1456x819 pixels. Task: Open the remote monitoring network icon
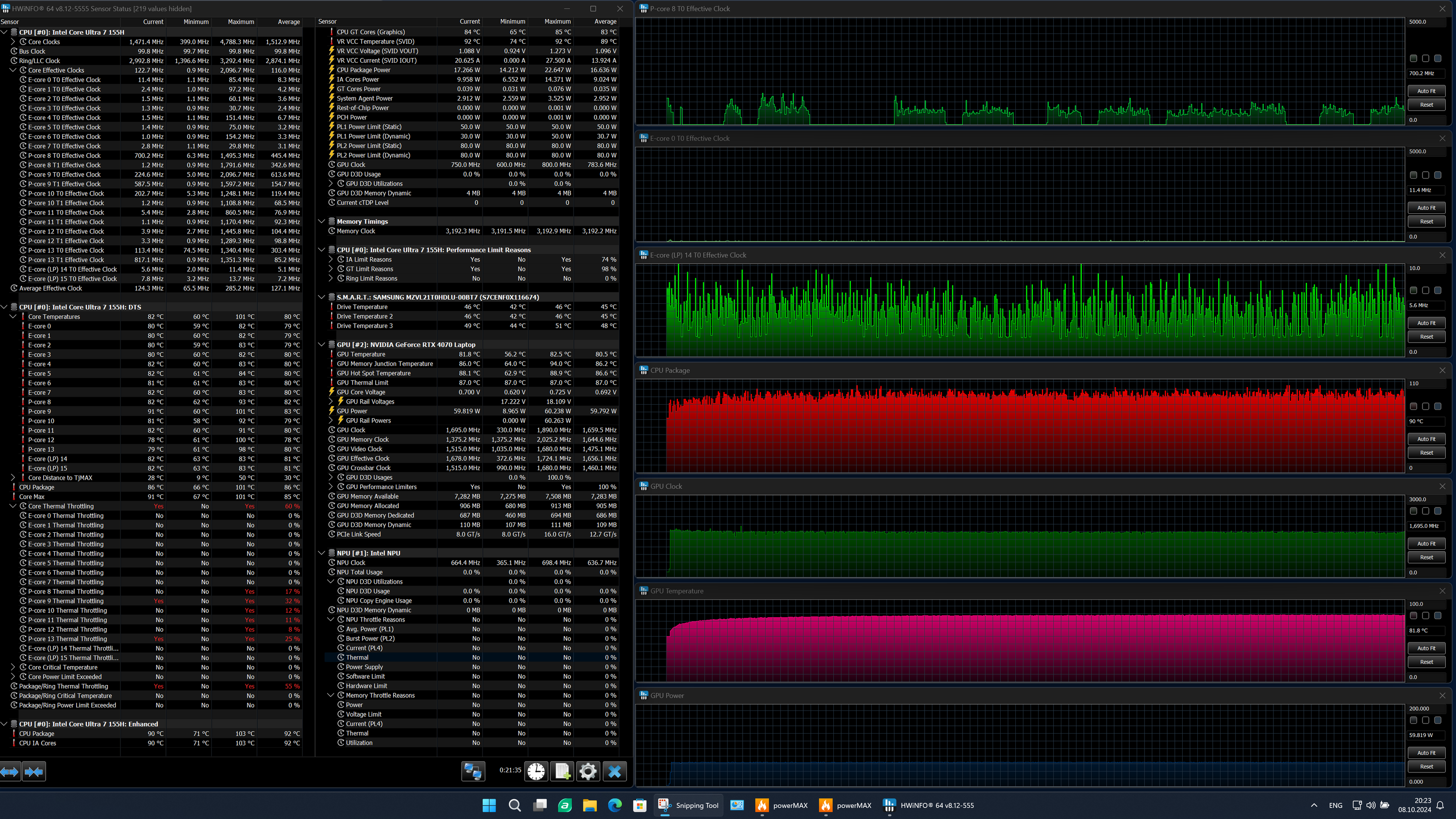[473, 771]
